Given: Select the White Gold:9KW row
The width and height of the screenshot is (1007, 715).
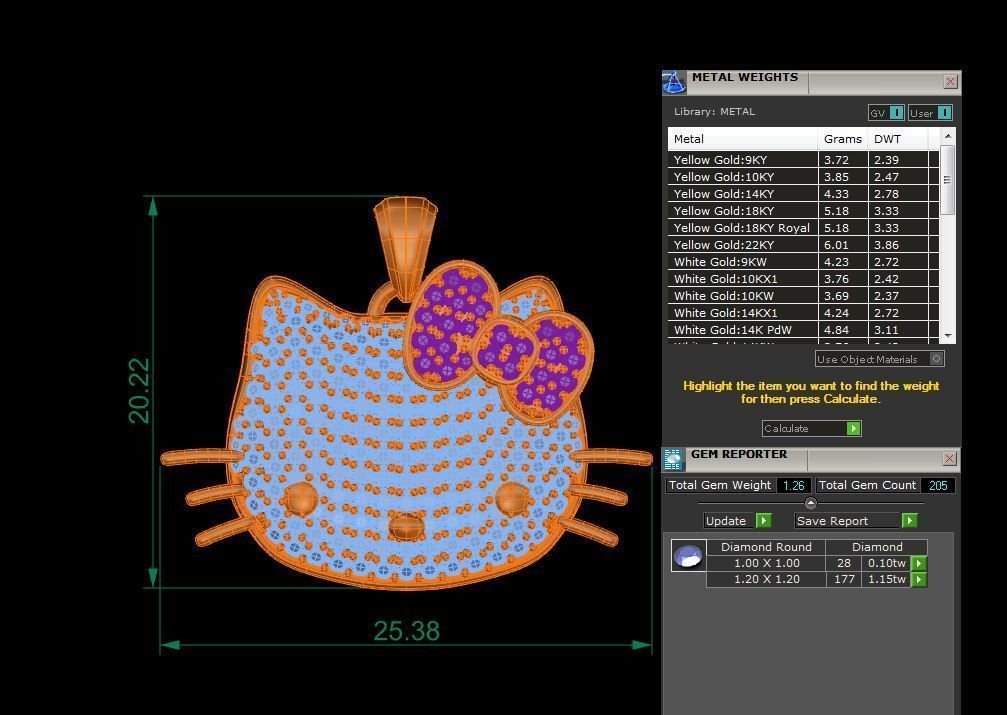Looking at the screenshot, I should coord(803,261).
